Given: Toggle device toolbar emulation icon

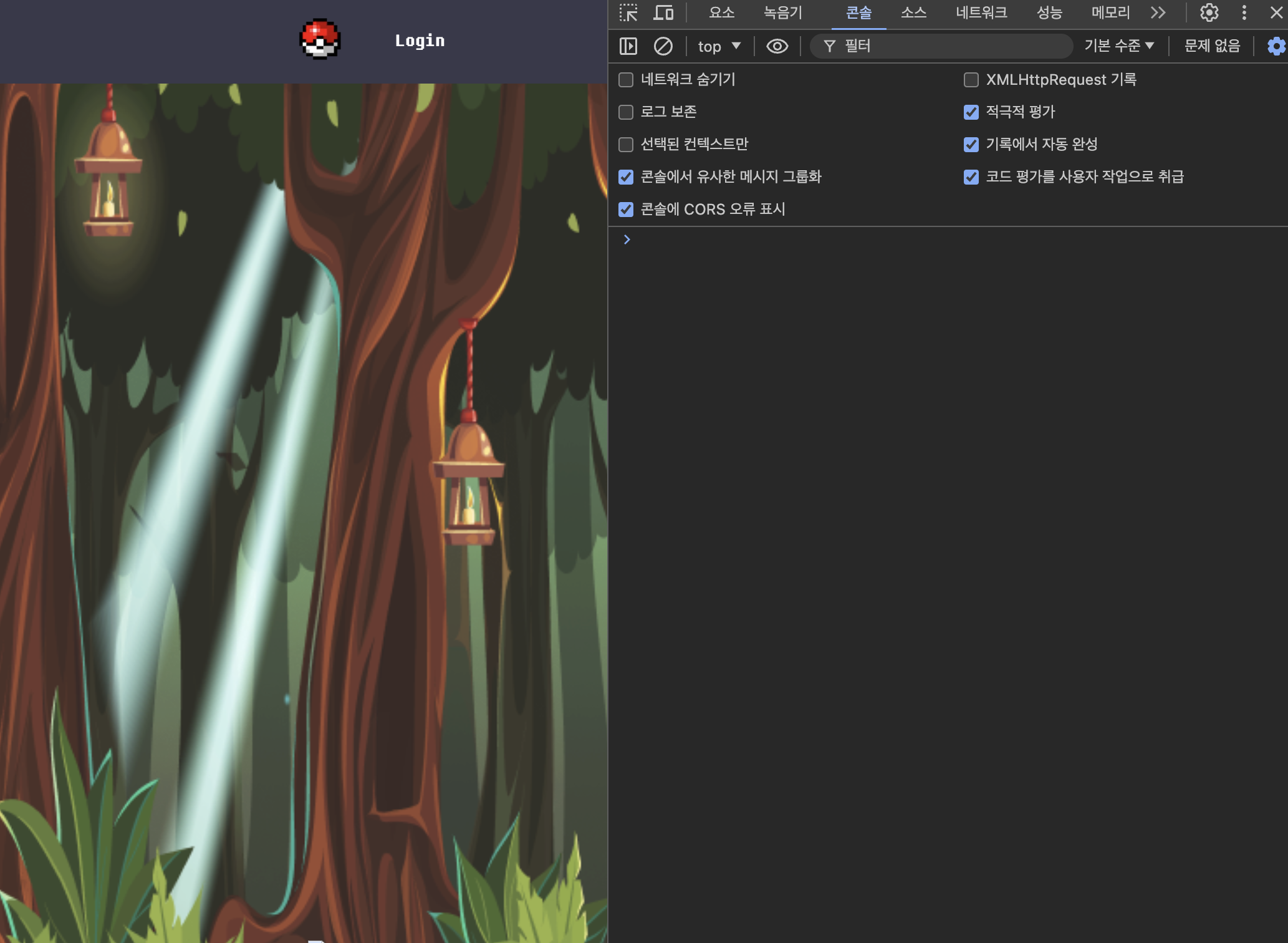Looking at the screenshot, I should (663, 12).
